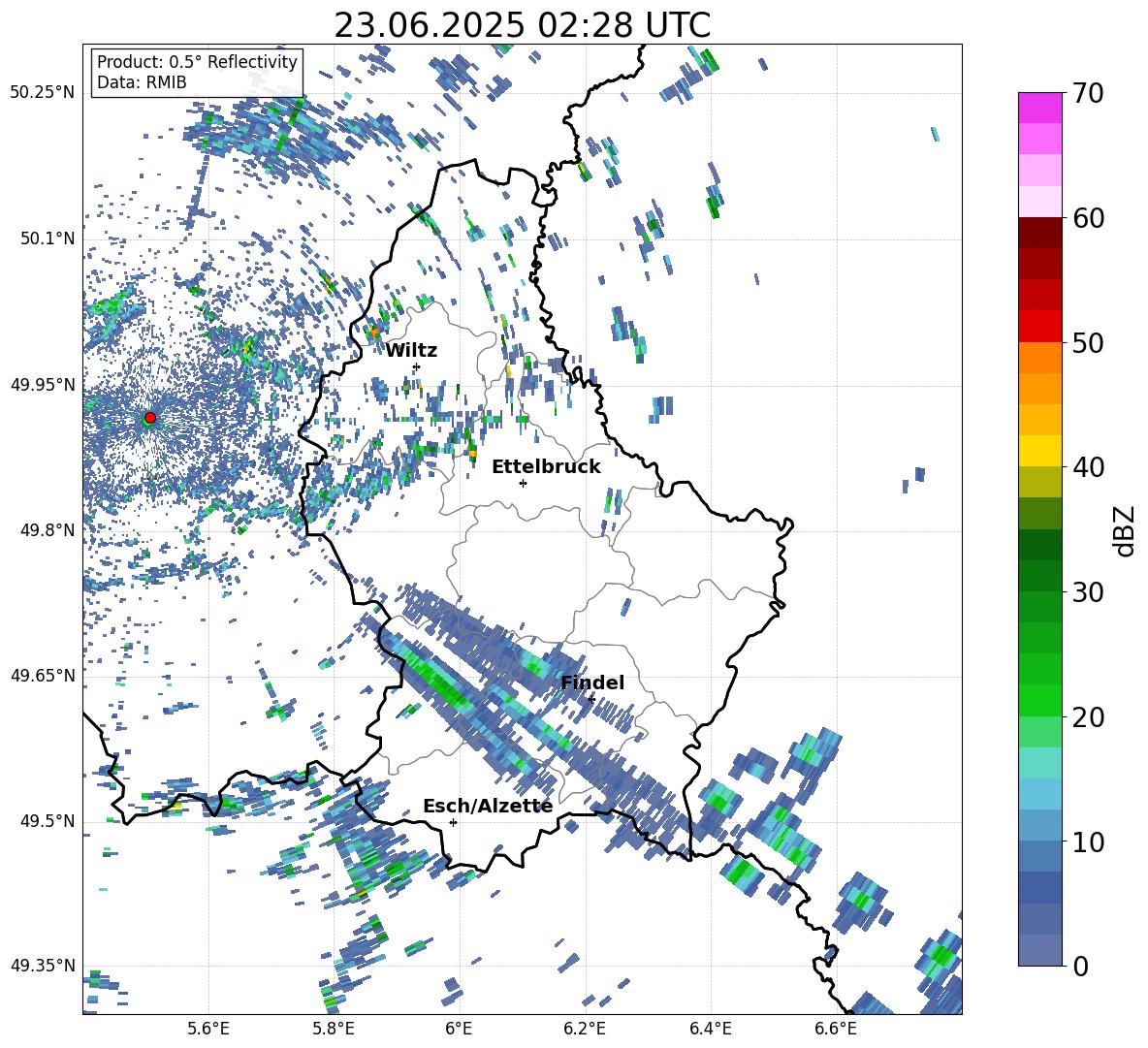1148x1048 pixels.
Task: Click the red radar site marker
Action: click(150, 417)
